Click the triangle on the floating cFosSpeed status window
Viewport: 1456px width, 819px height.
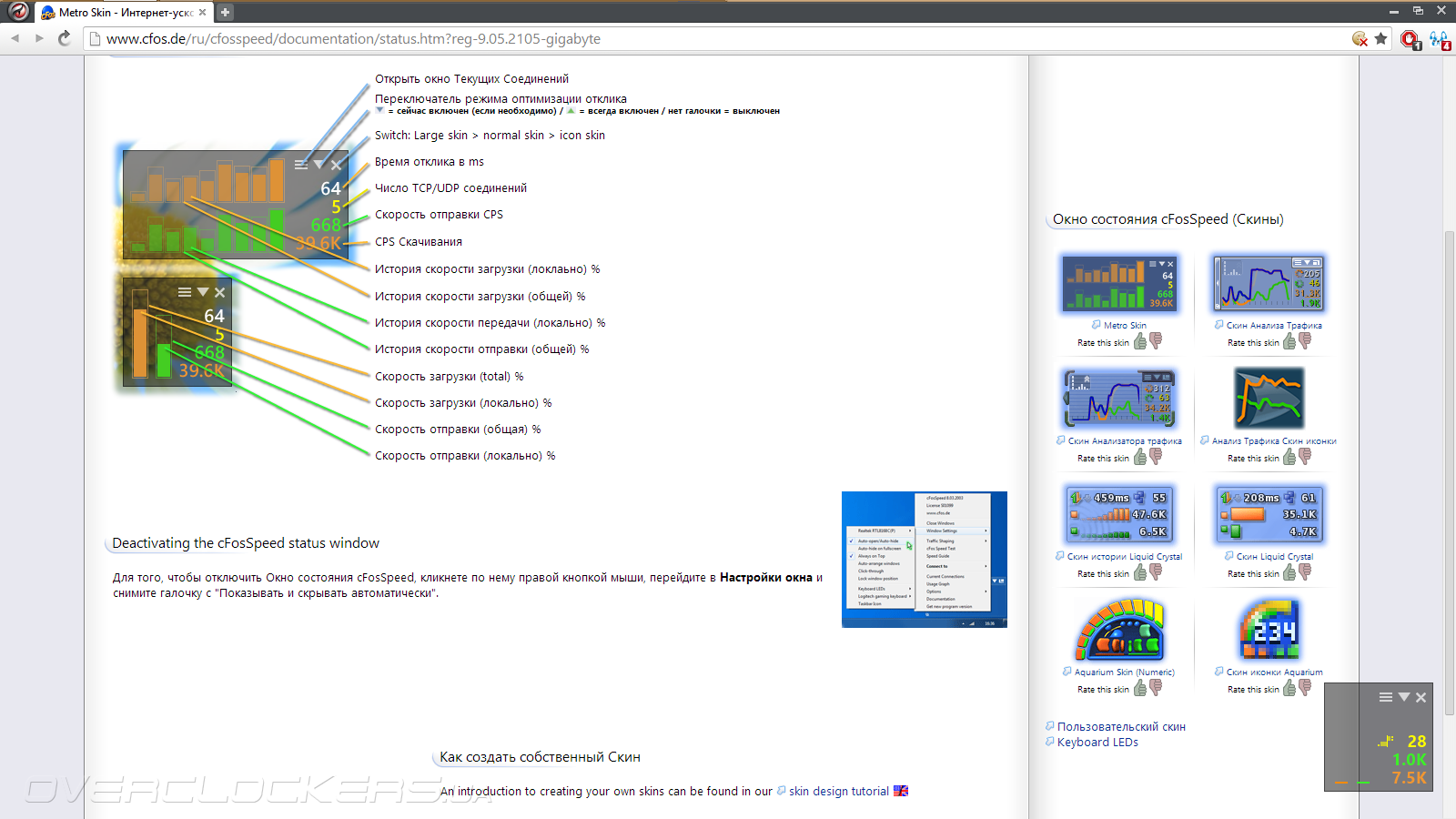1404,697
